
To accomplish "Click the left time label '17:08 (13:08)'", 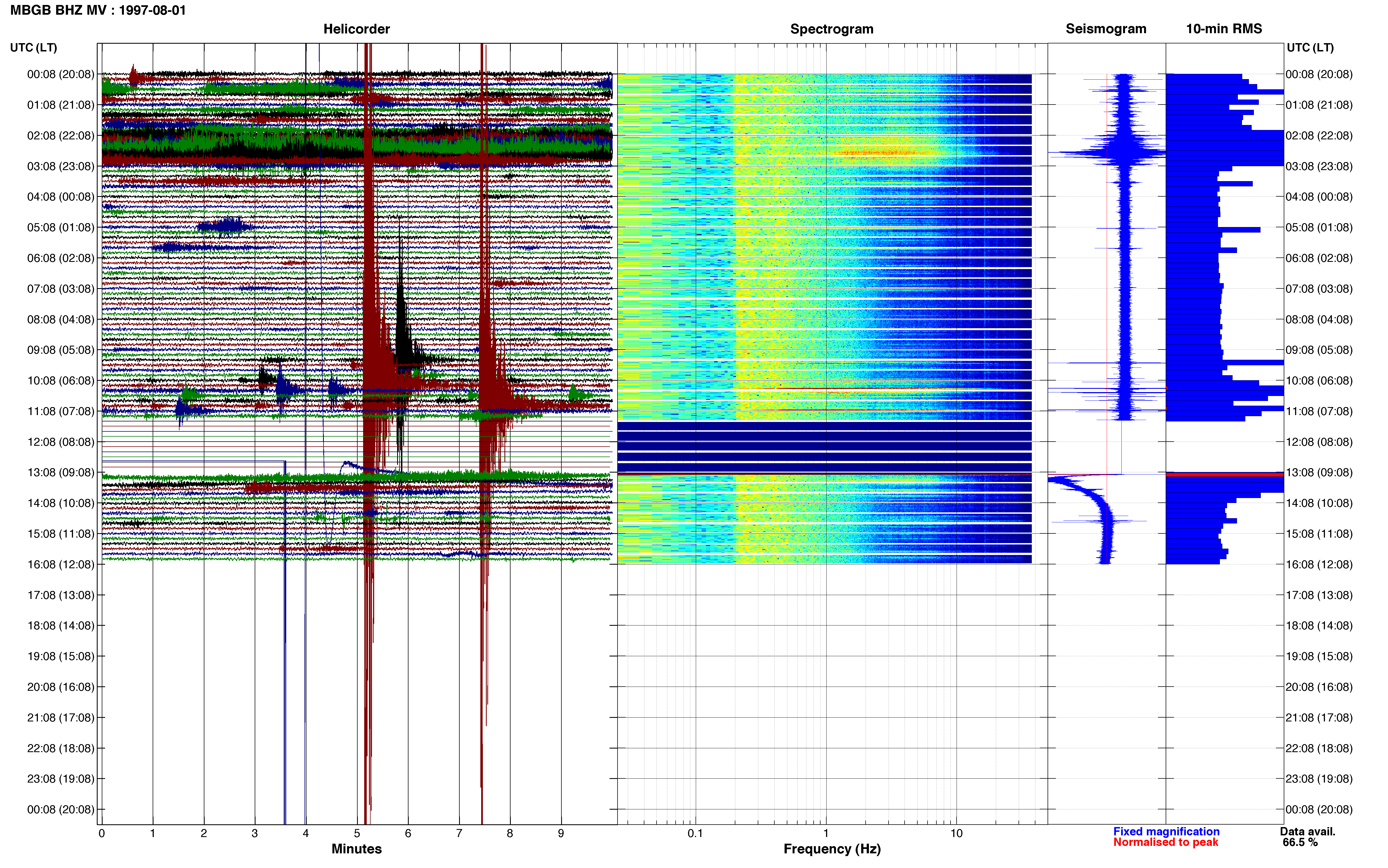I will 61,595.
